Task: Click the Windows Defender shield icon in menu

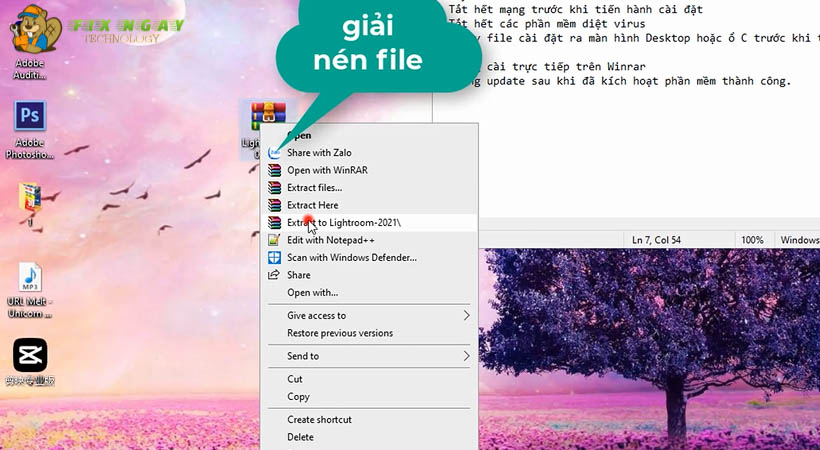Action: (275, 257)
